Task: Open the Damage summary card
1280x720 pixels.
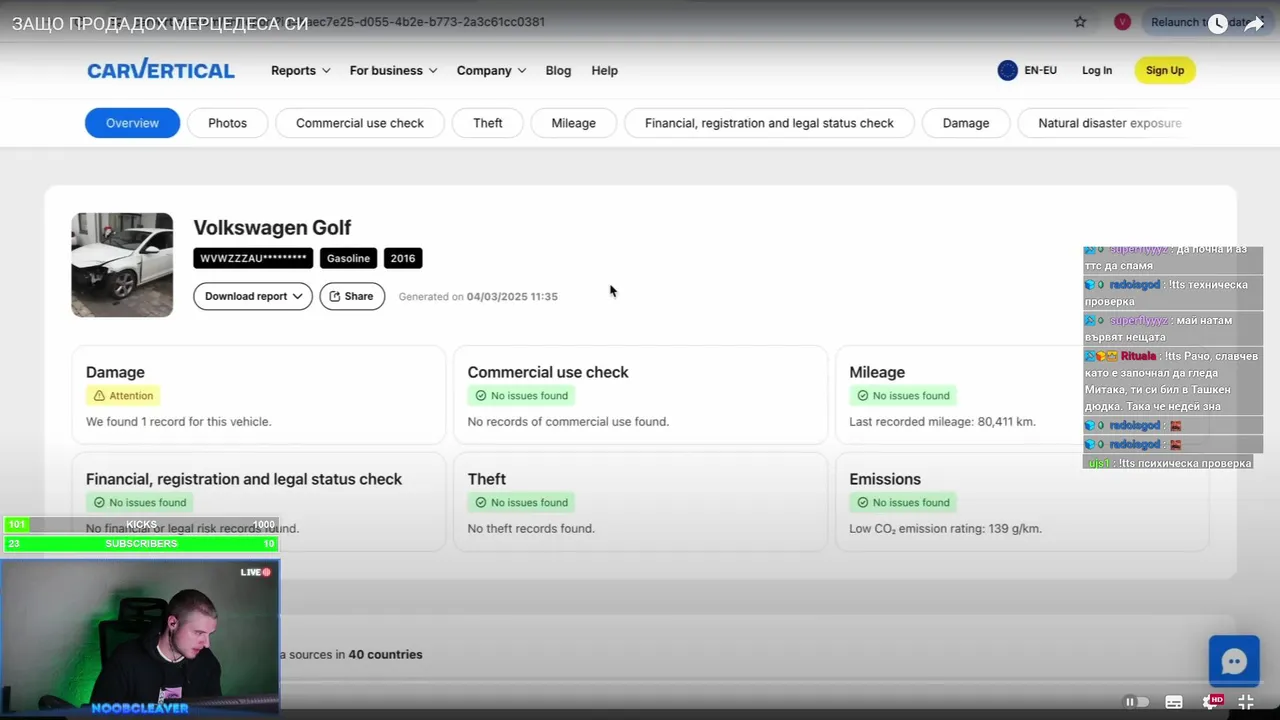Action: (259, 395)
